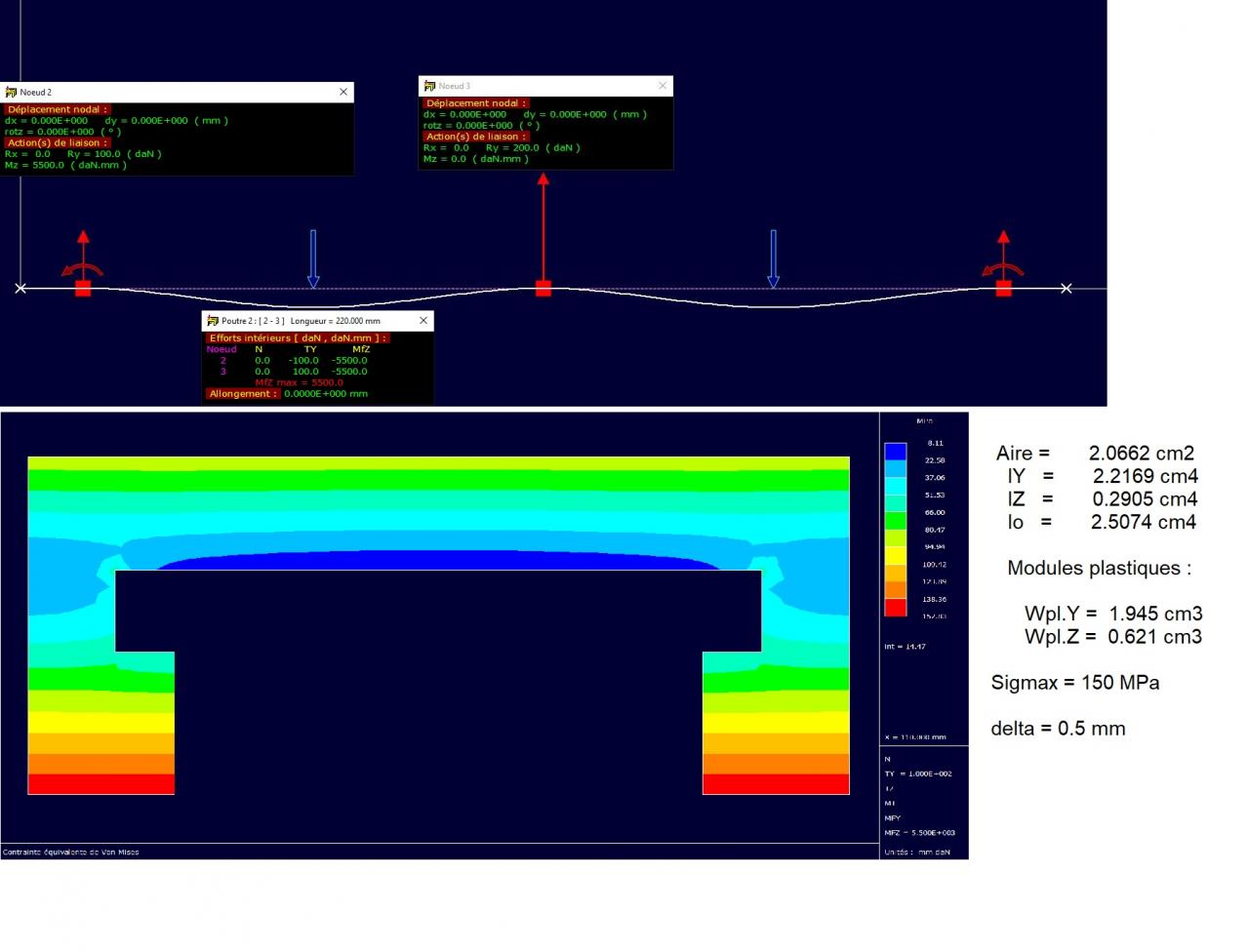Select the leftmost red support square on the beam
Screen dimensions: 1249x952
[x=83, y=288]
